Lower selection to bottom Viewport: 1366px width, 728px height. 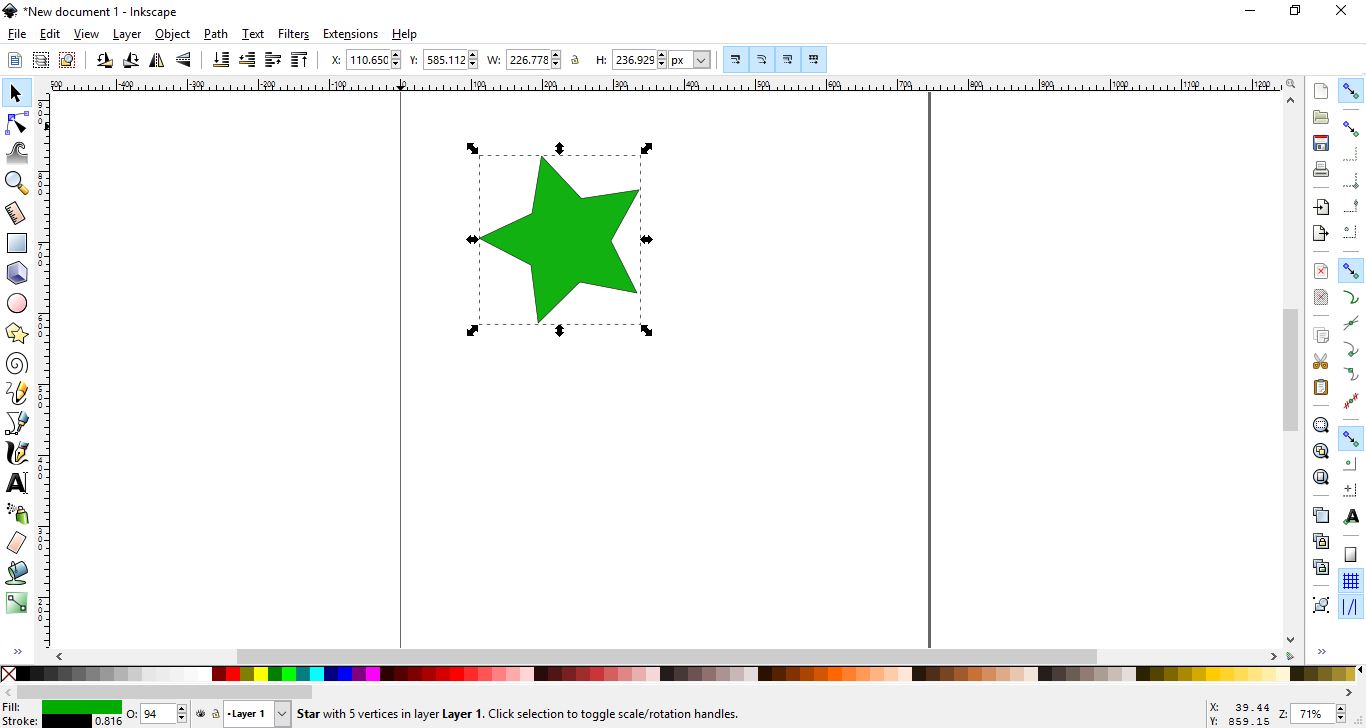click(221, 60)
